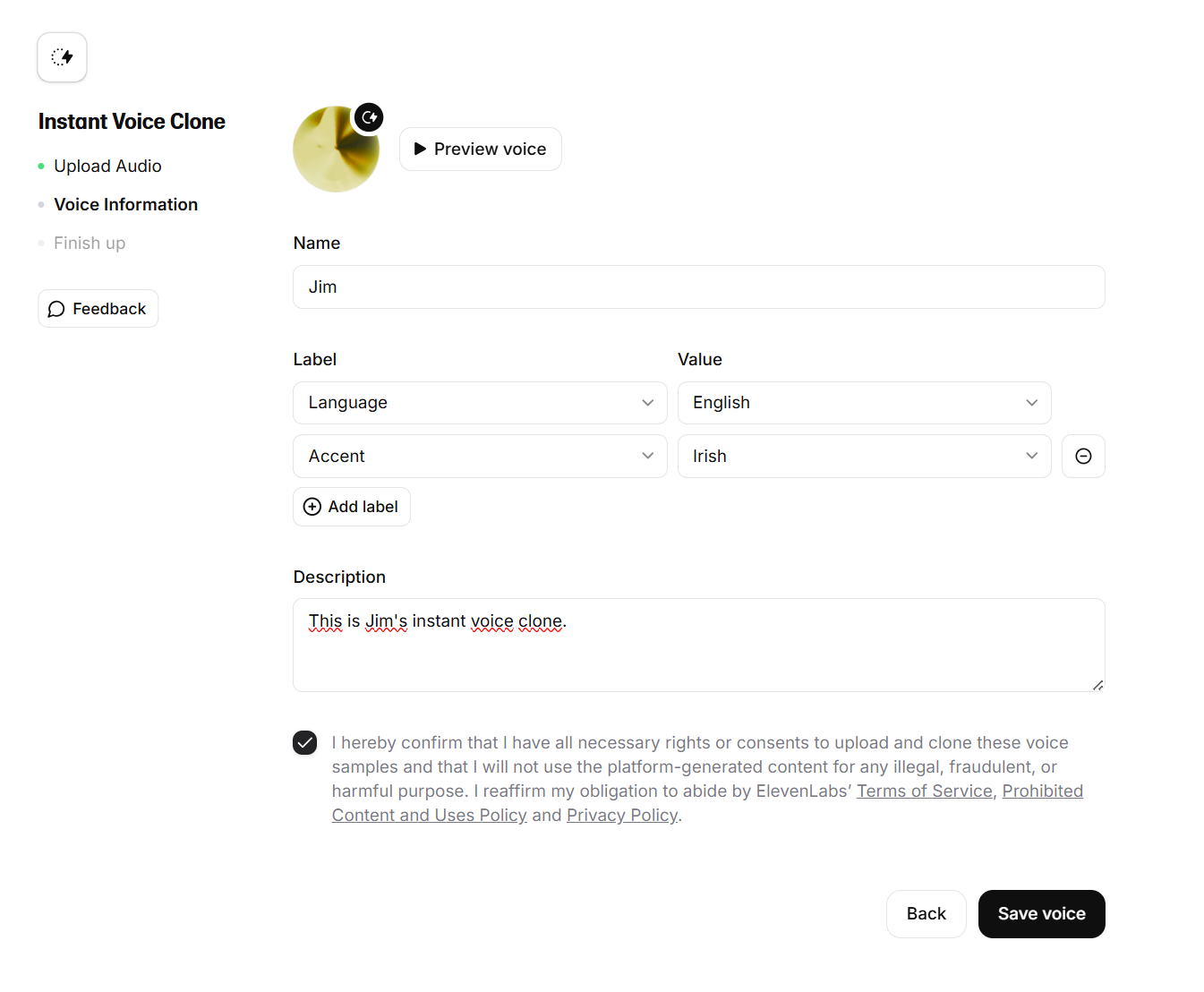
Task: Change the Irish accent value dropdown
Action: point(864,457)
